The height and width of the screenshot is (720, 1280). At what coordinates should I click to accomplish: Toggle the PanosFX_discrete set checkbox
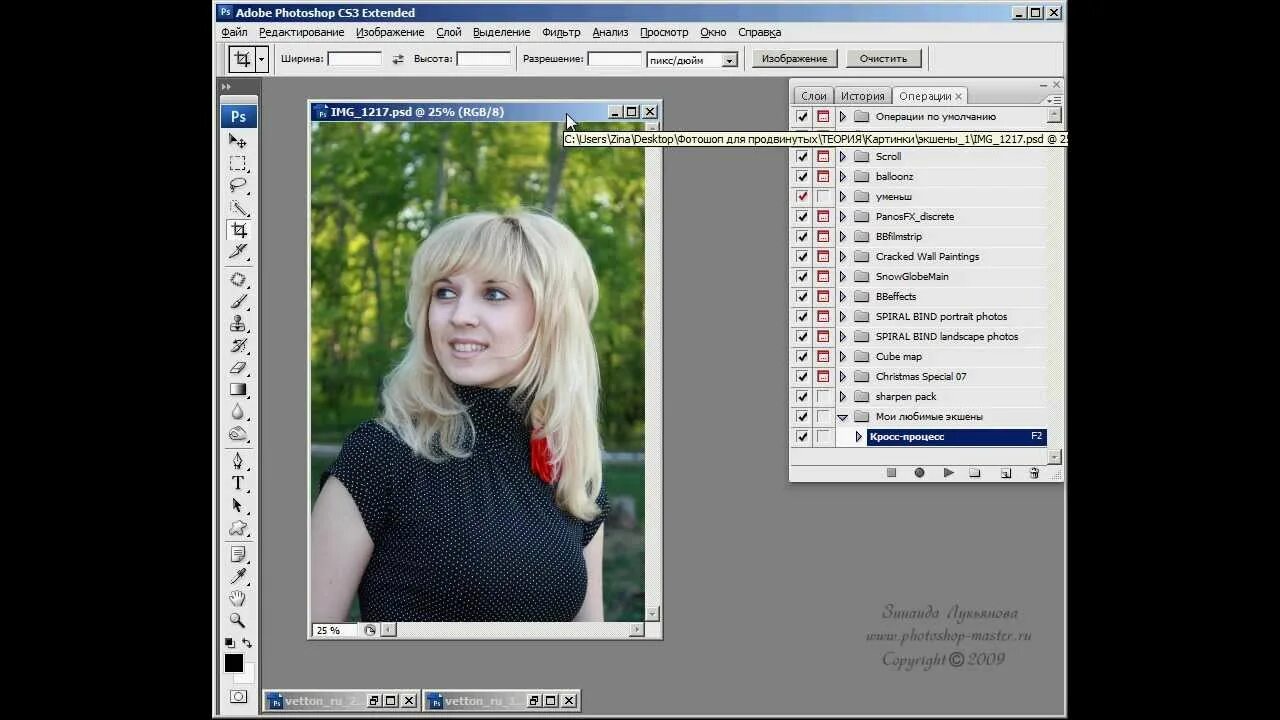(802, 216)
